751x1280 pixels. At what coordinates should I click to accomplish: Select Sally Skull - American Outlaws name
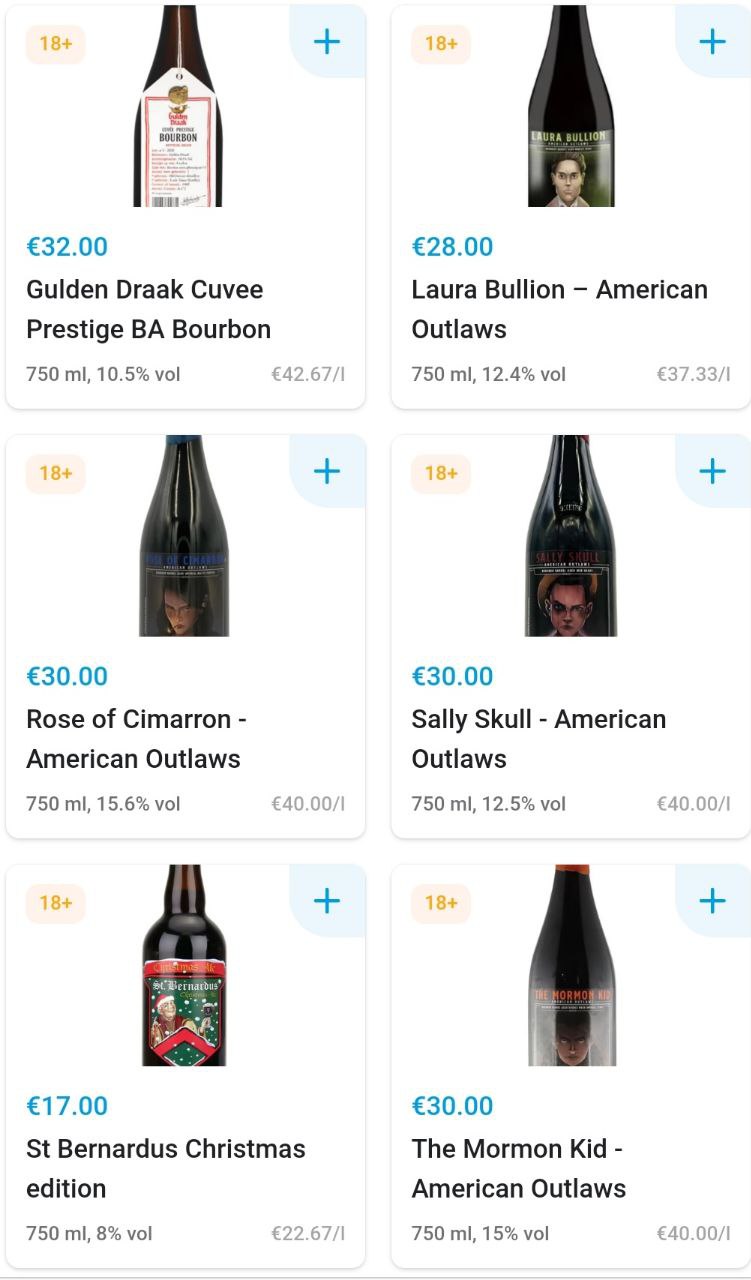point(538,739)
